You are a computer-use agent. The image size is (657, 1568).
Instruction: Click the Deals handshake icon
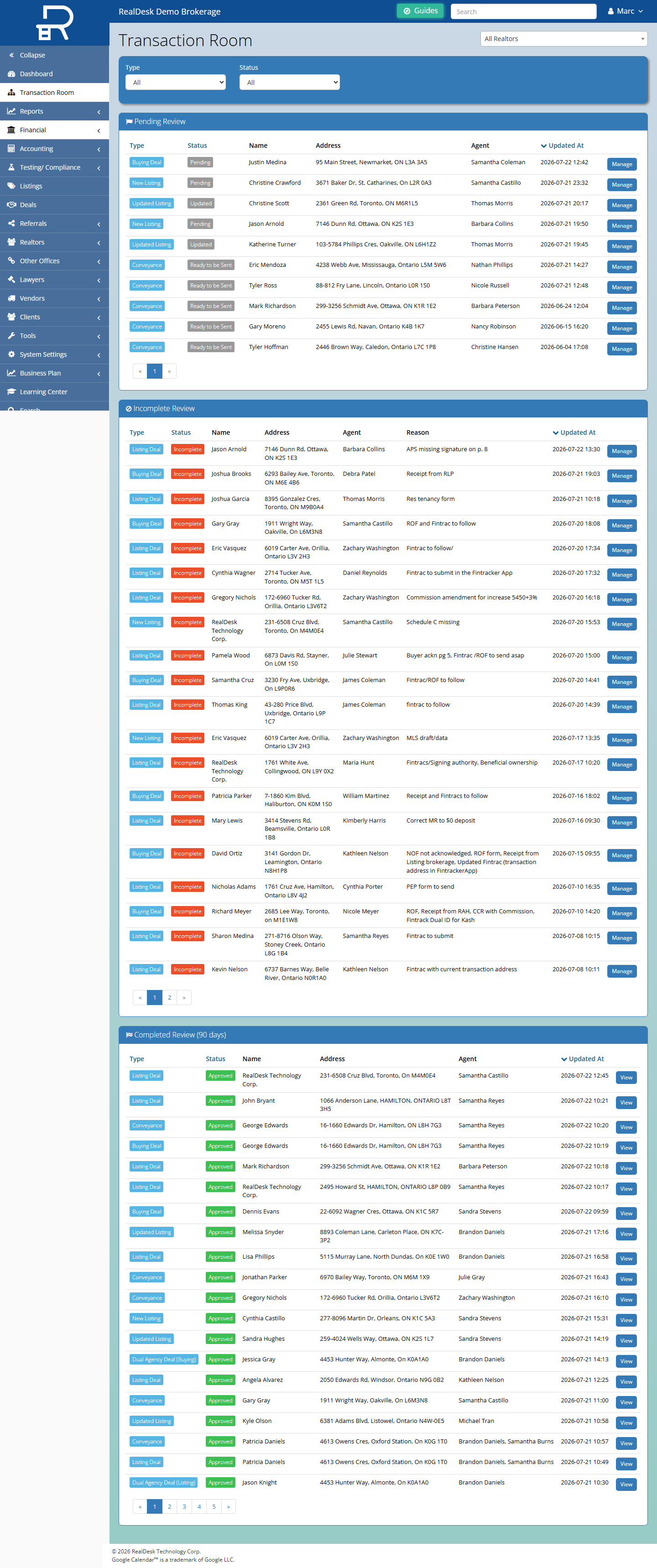coord(11,205)
